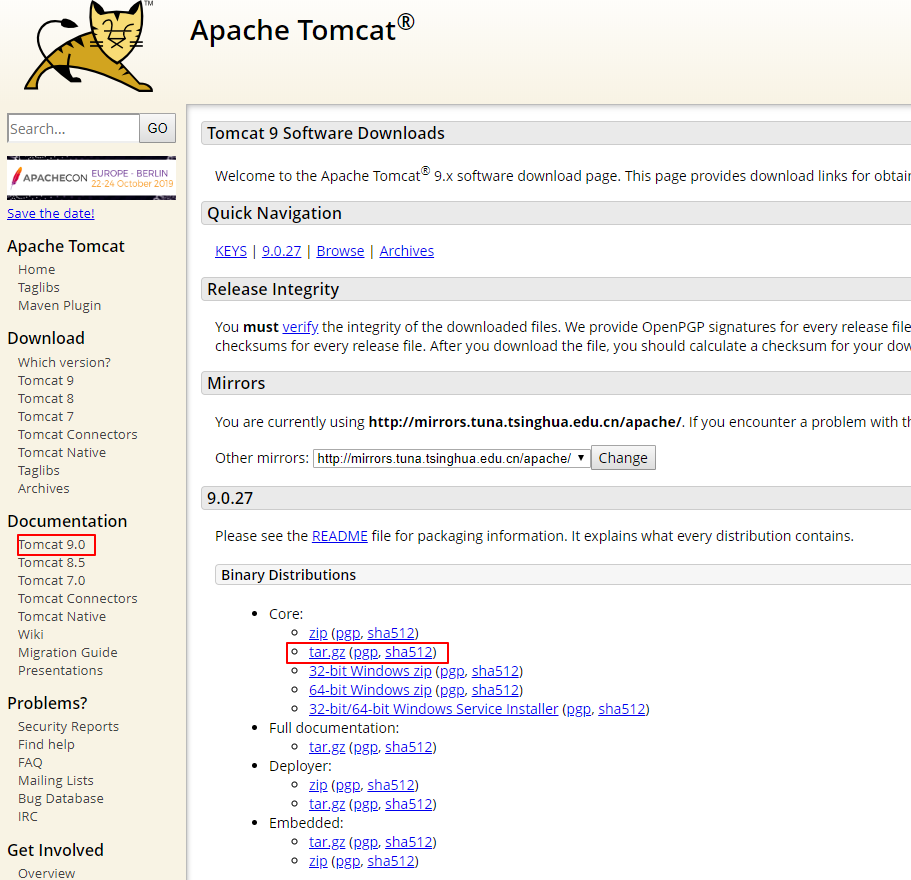Screen dimensions: 911x880
Task: Open sha512 for Deployer tar.gz
Action: 409,804
